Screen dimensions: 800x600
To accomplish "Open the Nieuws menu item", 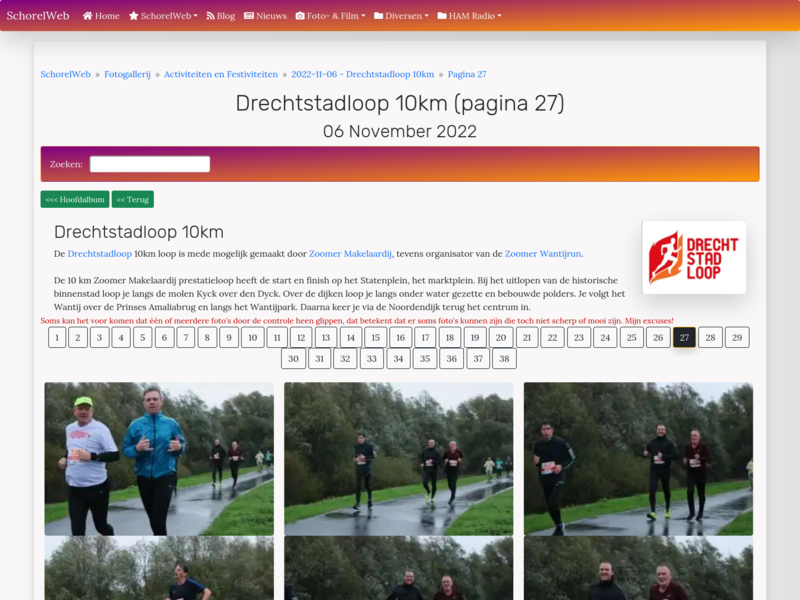I will [265, 16].
